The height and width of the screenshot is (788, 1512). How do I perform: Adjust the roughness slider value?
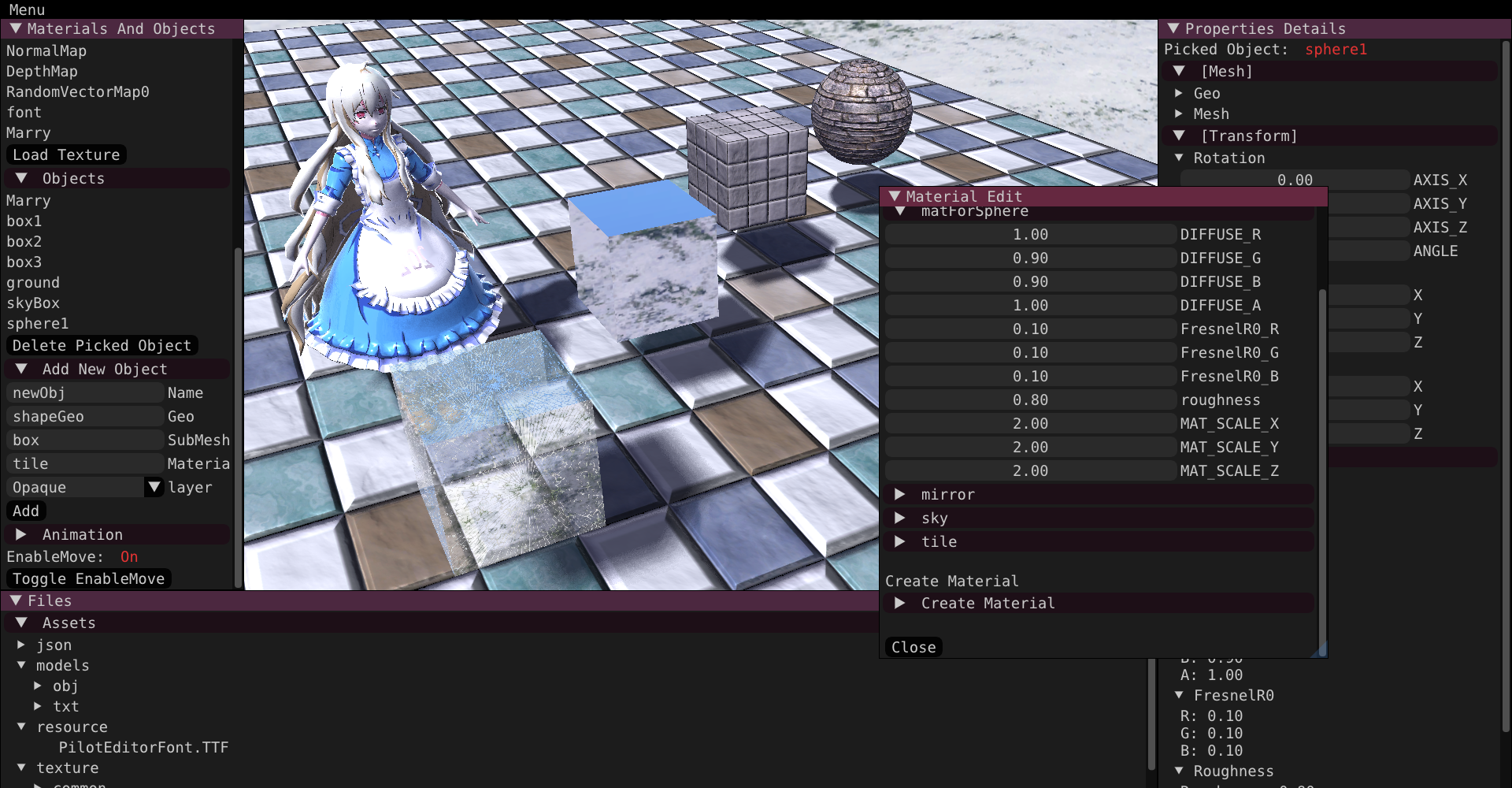coord(1030,400)
